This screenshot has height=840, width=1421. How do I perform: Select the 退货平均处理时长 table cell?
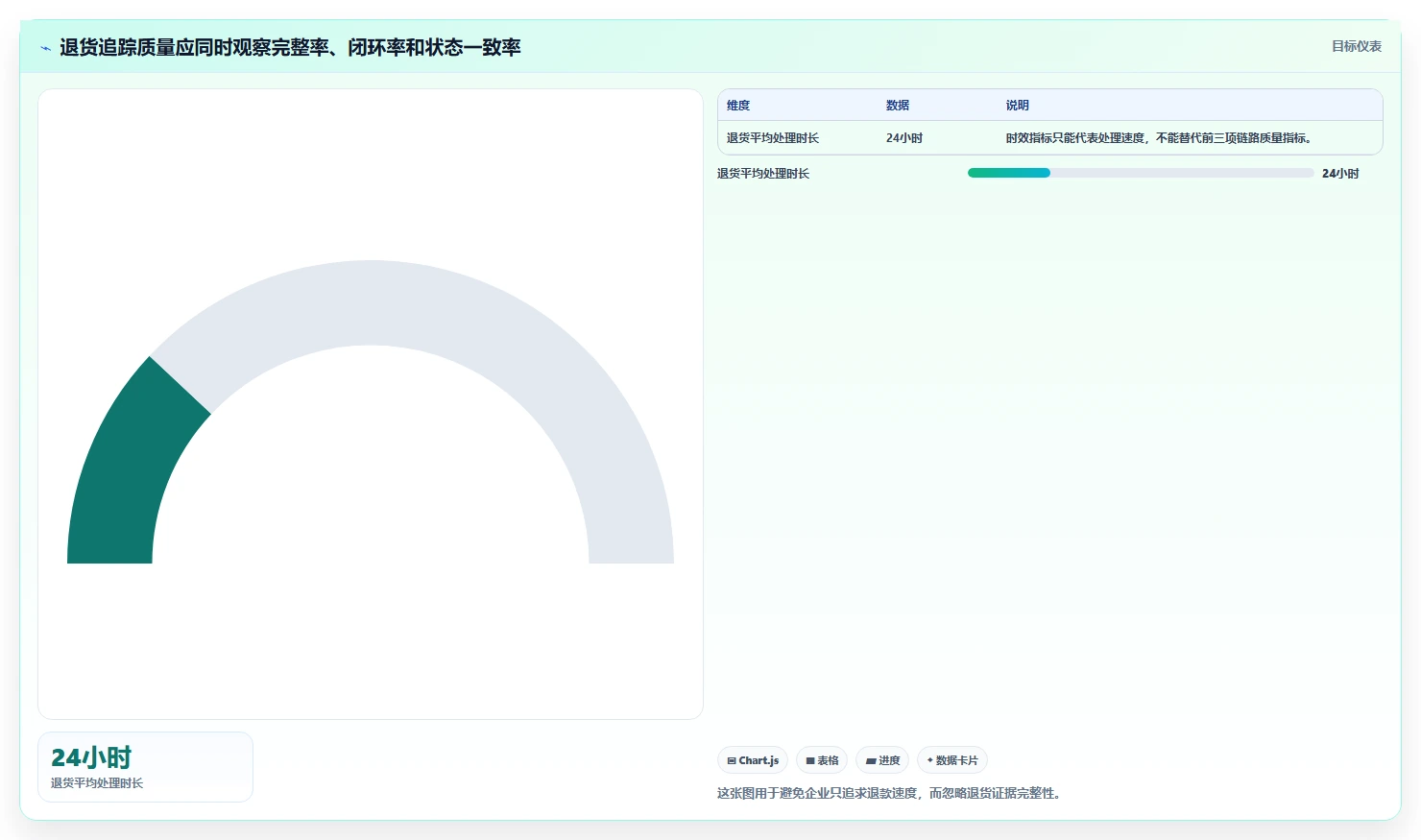pyautogui.click(x=773, y=138)
